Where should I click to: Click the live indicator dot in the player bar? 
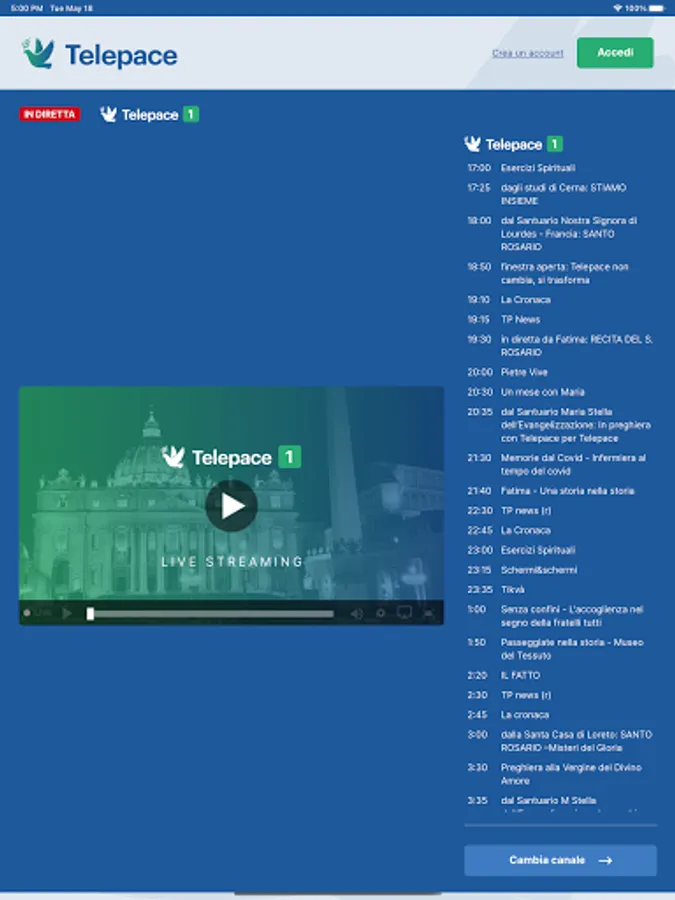(x=26, y=613)
